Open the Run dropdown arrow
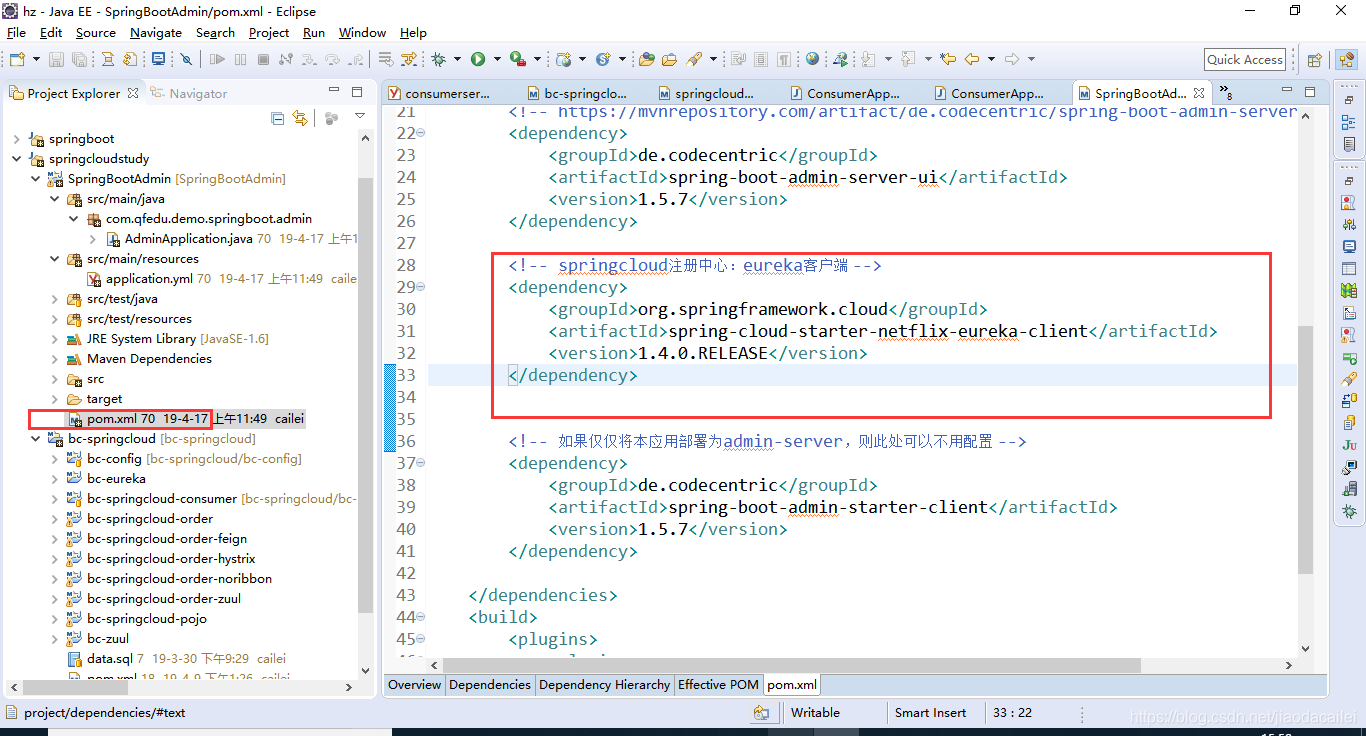The height and width of the screenshot is (736, 1366). (x=497, y=59)
